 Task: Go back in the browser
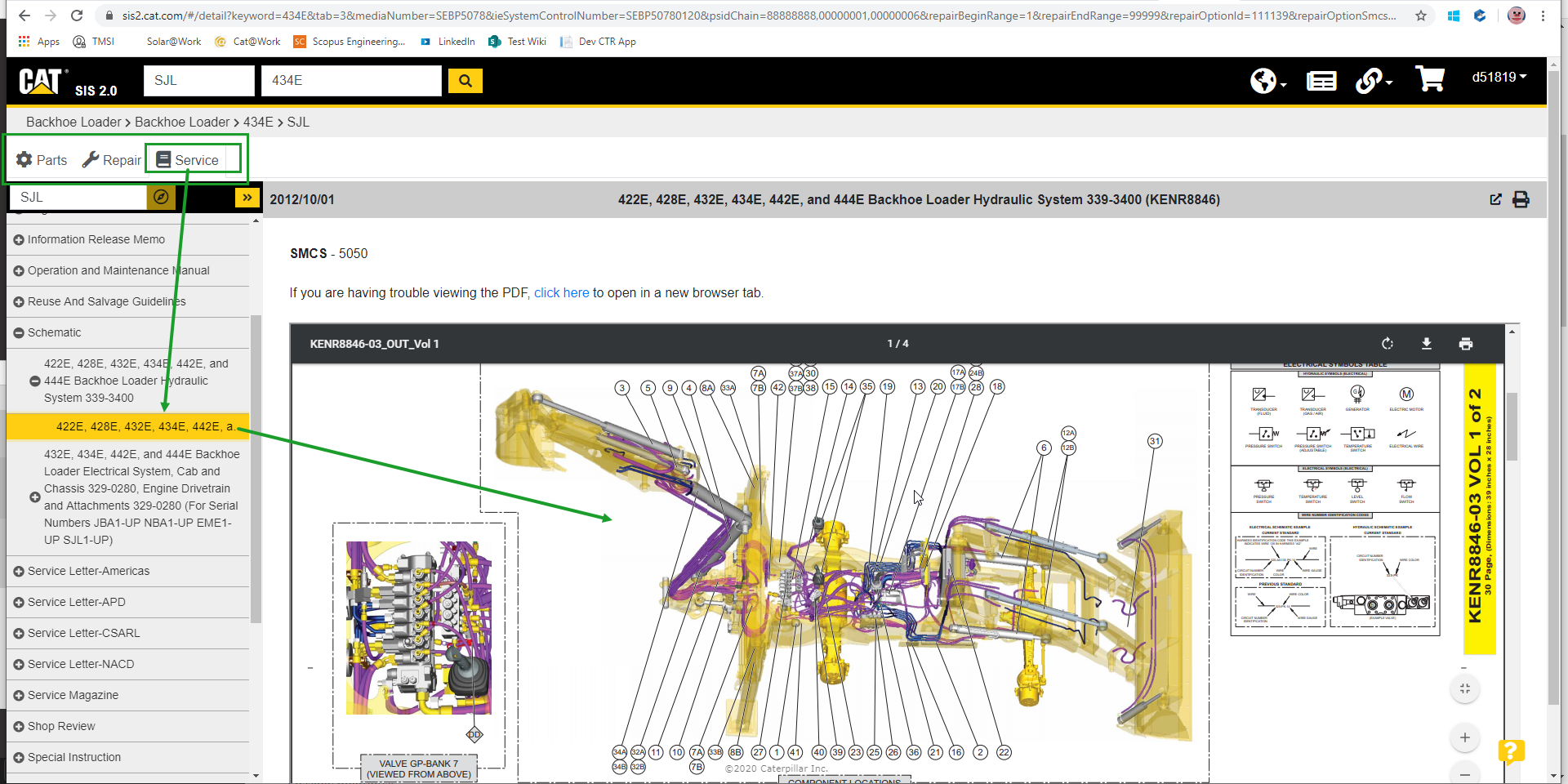pyautogui.click(x=24, y=16)
